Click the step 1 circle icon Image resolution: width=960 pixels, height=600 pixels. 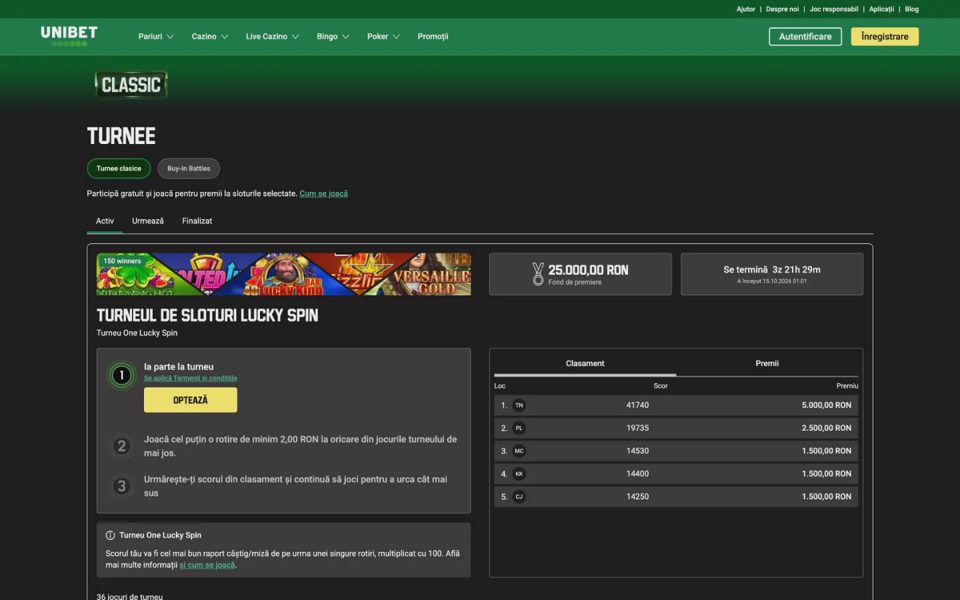[121, 375]
